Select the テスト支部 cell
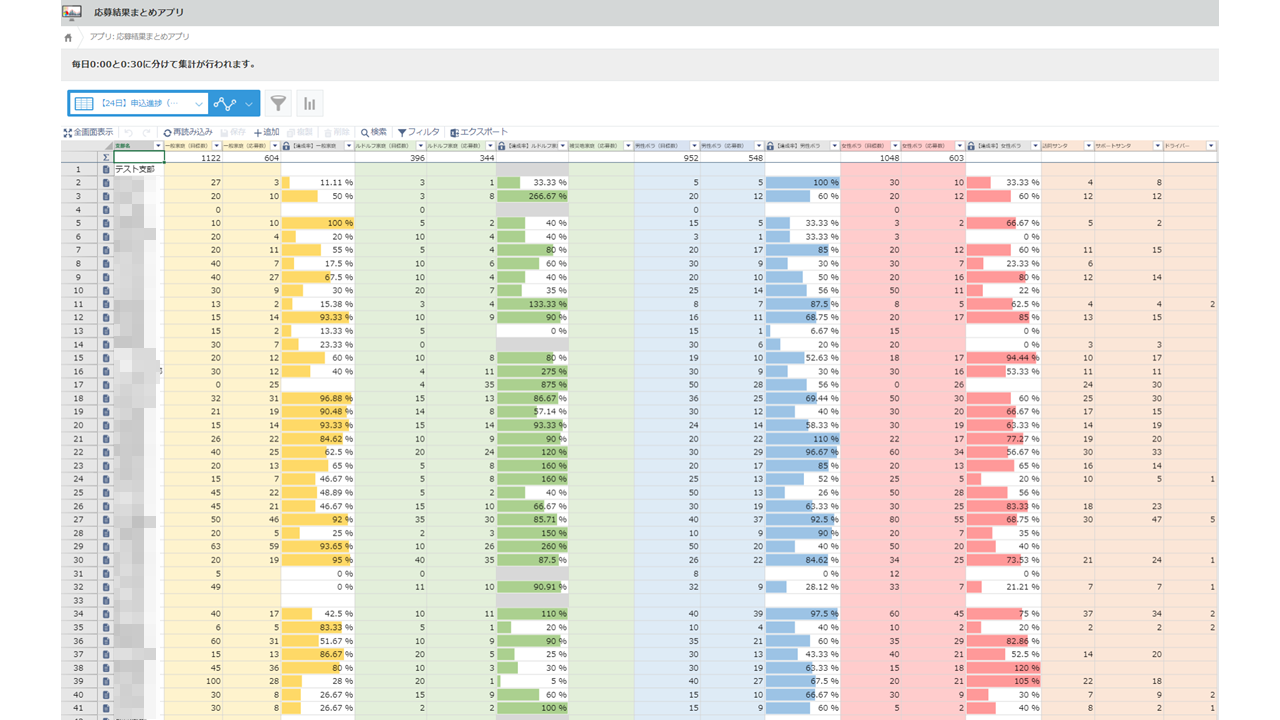The height and width of the screenshot is (720, 1280). pos(138,170)
